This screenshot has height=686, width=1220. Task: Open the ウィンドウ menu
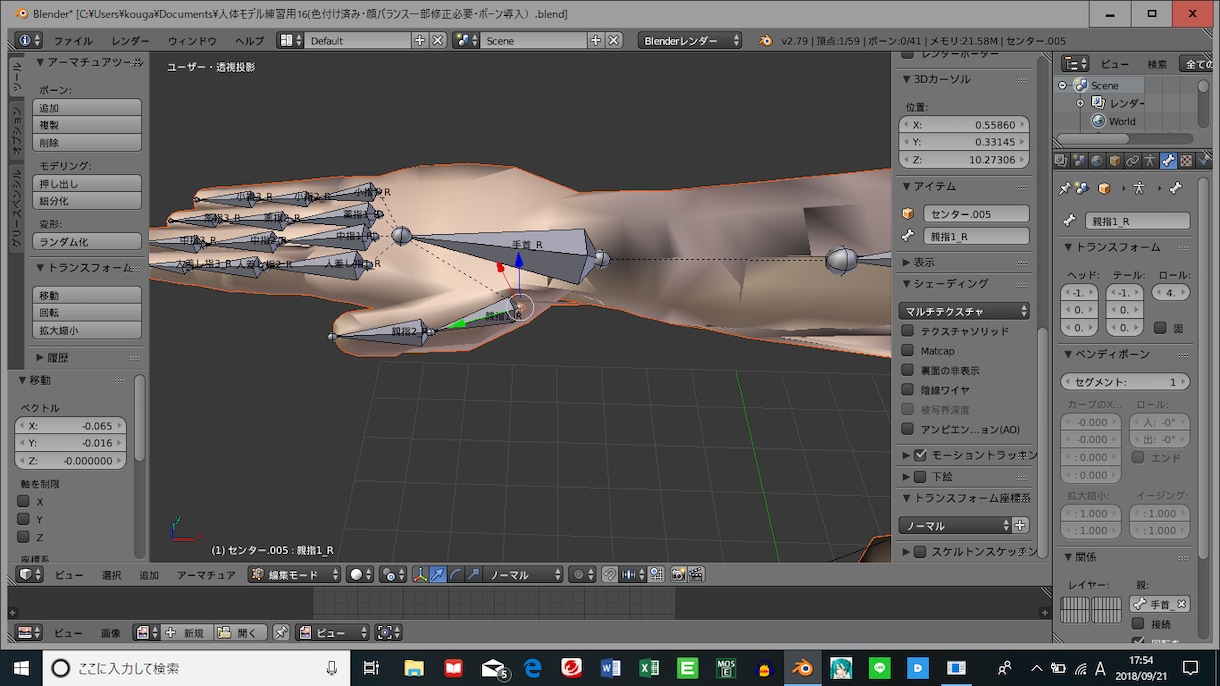tap(192, 41)
